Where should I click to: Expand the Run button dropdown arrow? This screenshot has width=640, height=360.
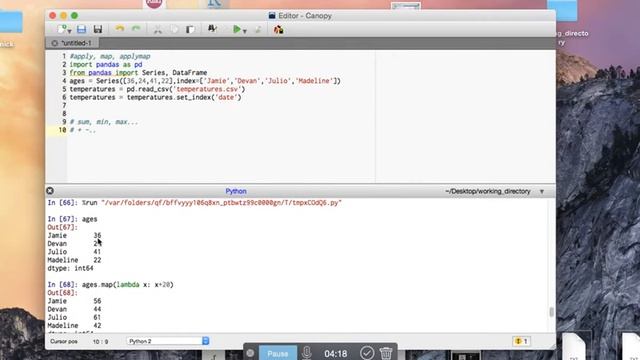(245, 31)
